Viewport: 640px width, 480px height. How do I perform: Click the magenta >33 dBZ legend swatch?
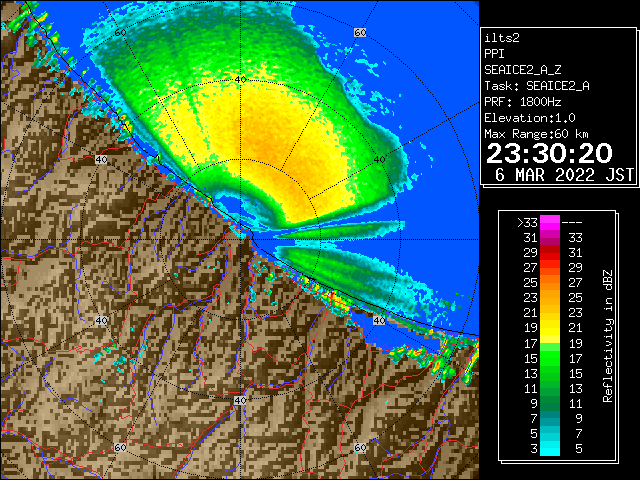coord(550,223)
